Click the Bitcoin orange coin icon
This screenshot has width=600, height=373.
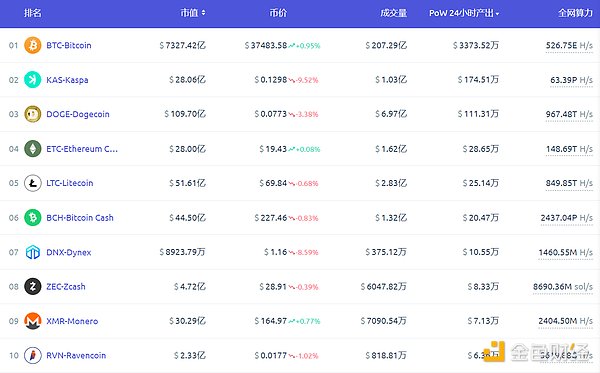tap(33, 45)
